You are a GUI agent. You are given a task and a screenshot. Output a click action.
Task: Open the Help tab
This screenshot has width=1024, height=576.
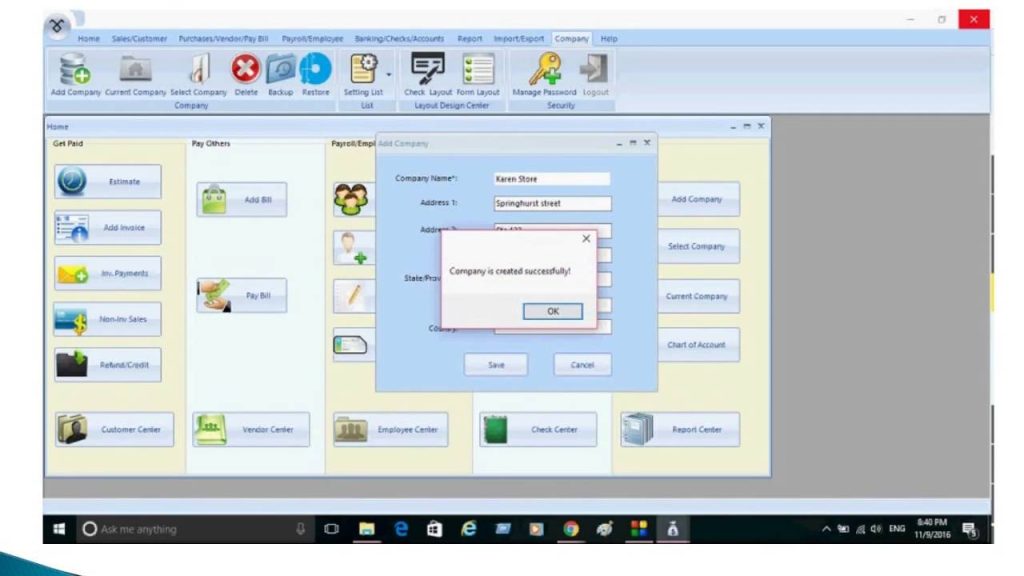pos(609,39)
